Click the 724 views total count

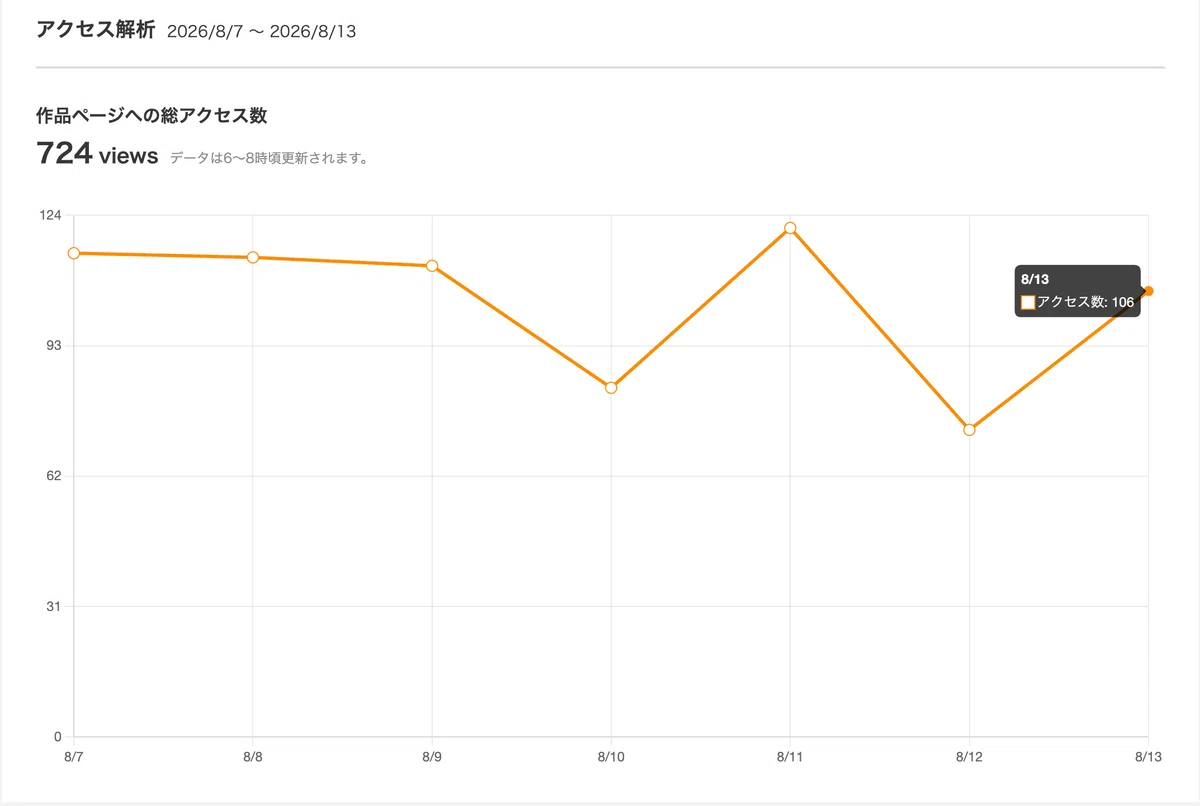pos(97,154)
